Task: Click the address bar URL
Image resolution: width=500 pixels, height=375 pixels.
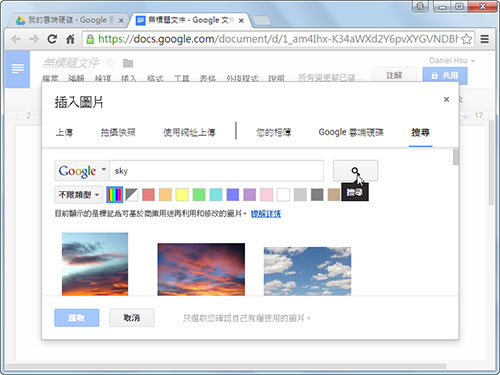Action: pyautogui.click(x=277, y=39)
